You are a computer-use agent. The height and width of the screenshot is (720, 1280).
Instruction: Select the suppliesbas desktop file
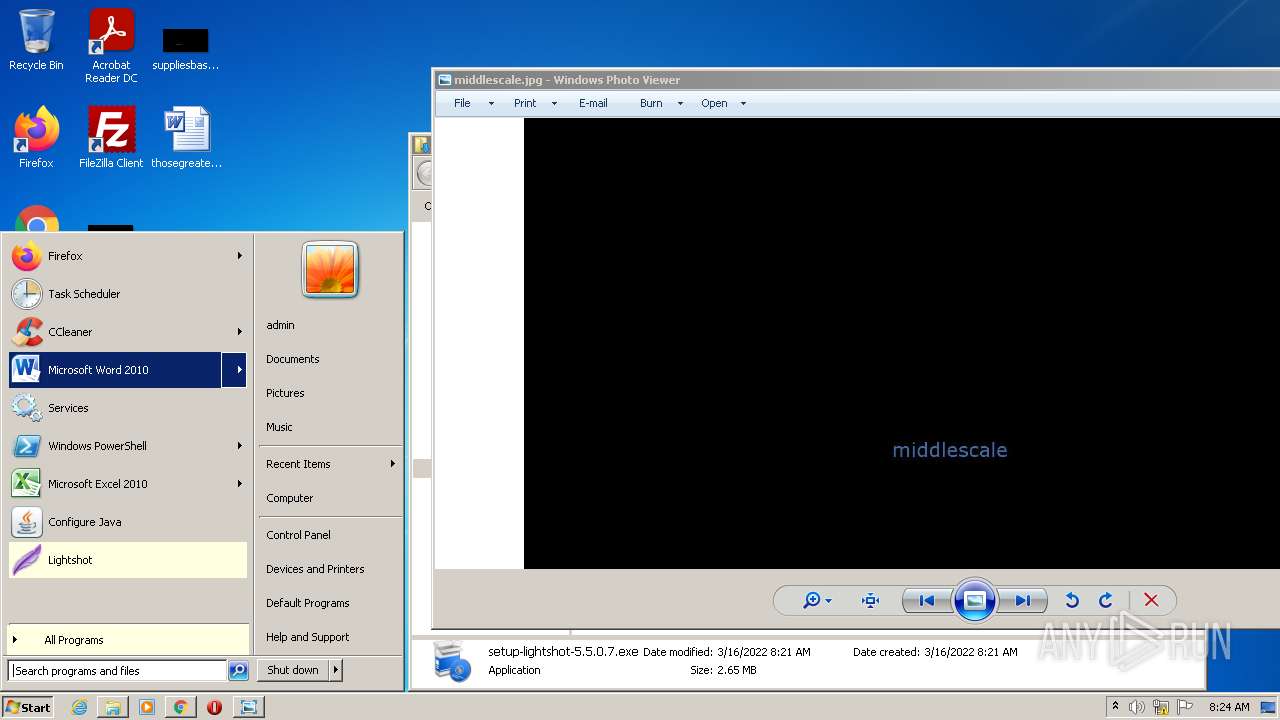(186, 49)
